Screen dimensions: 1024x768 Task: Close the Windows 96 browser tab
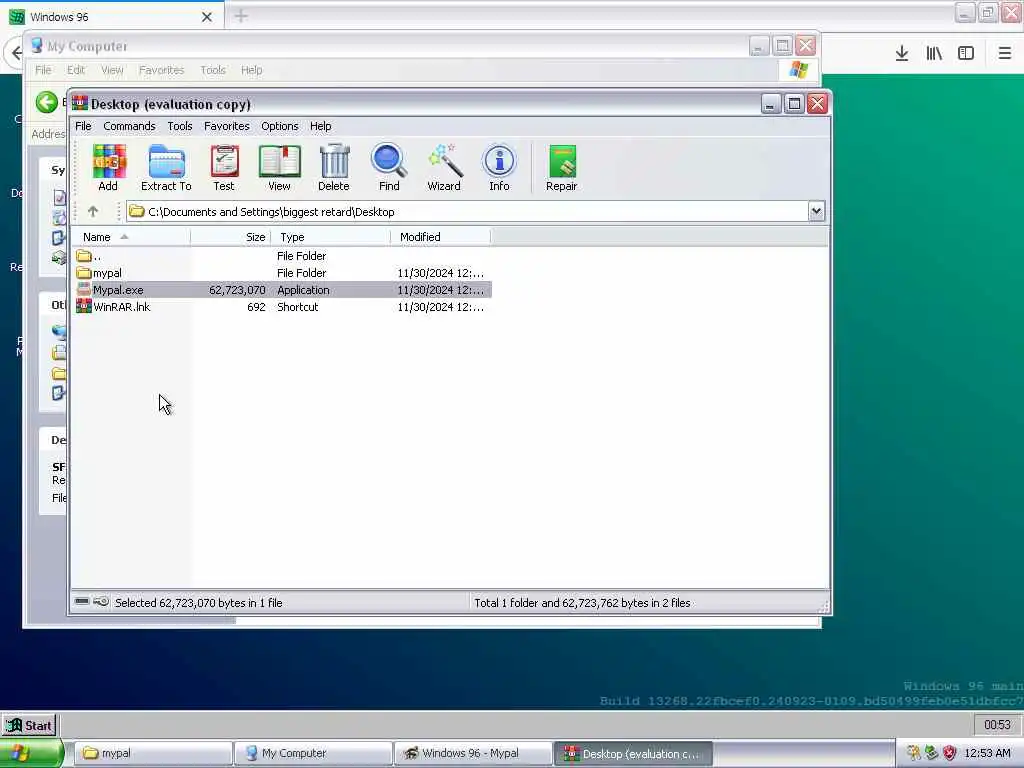[206, 17]
